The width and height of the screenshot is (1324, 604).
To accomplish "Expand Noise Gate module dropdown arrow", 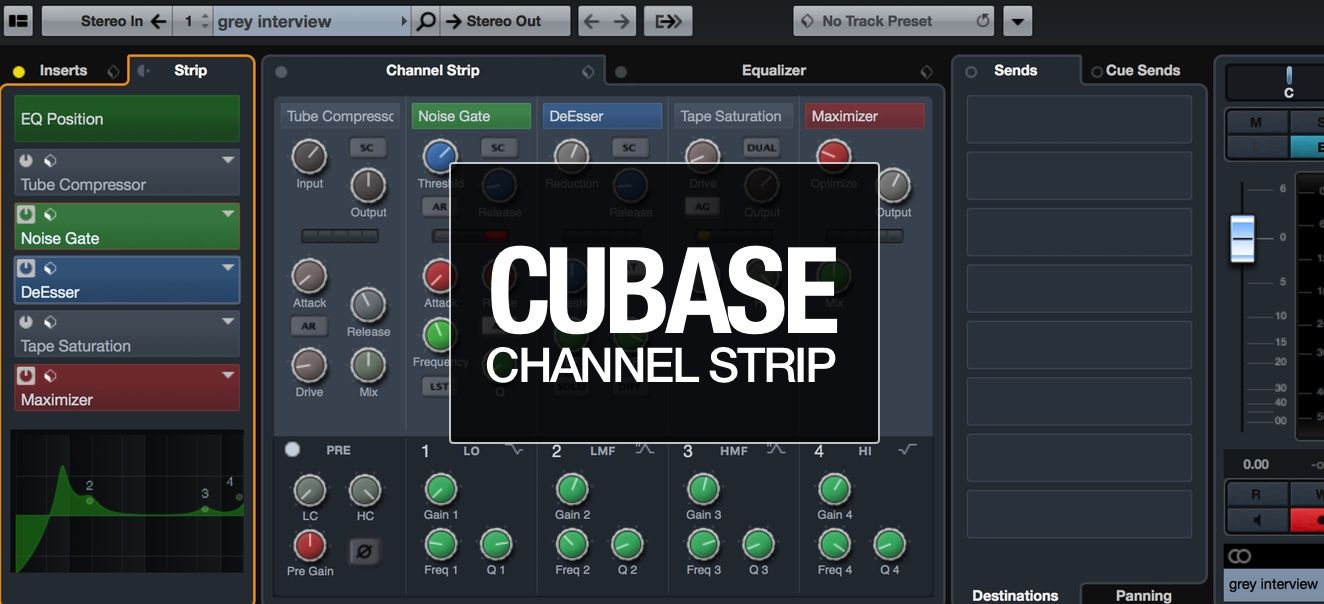I will tap(228, 214).
